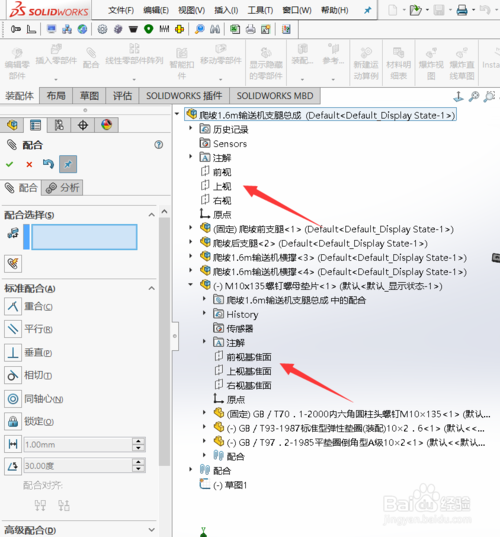Open the PropertyManager tab icon
This screenshot has height=537, width=500.
coord(35,125)
